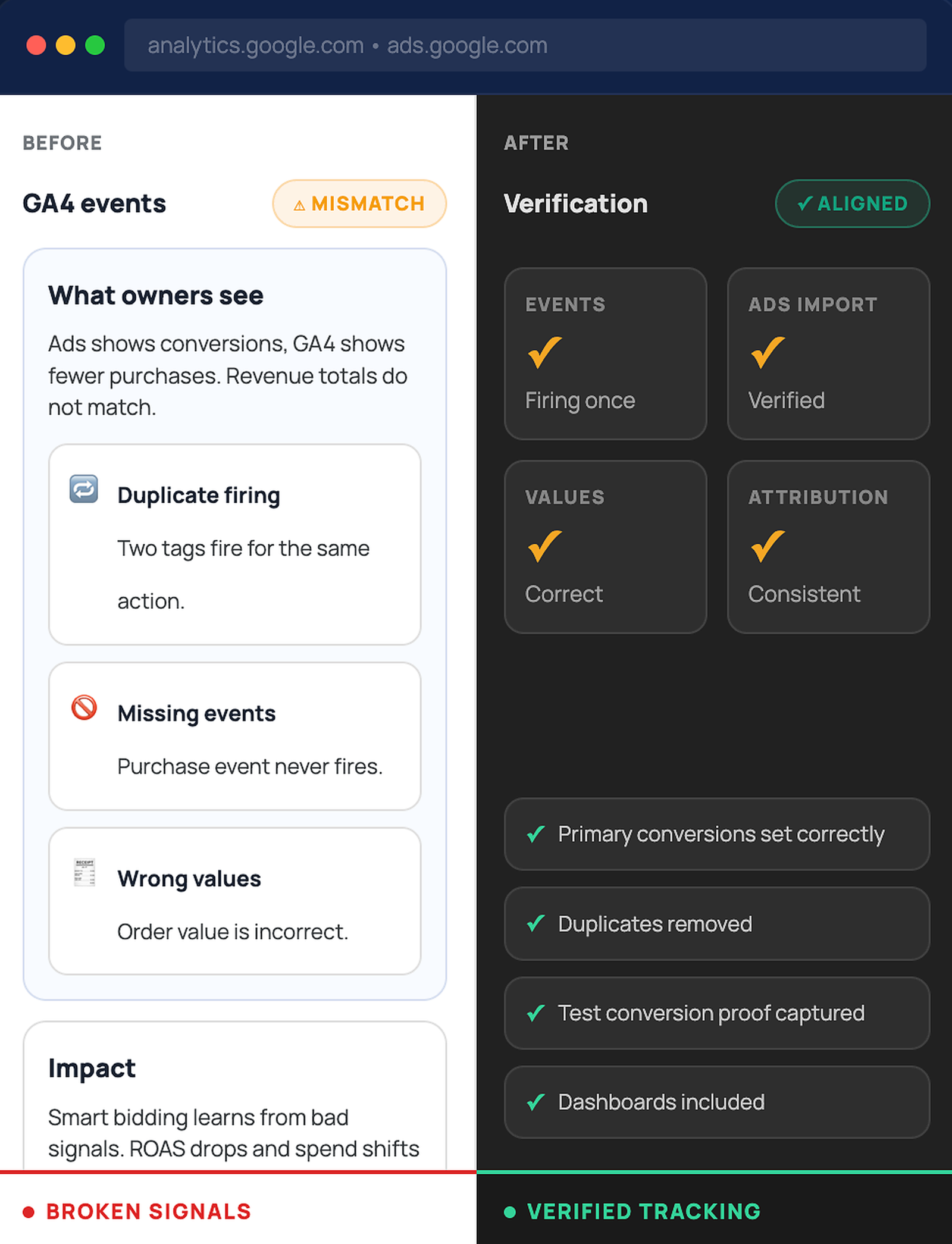Click the Primary conversions set correctly check
This screenshot has height=1244, width=952.
(x=536, y=834)
